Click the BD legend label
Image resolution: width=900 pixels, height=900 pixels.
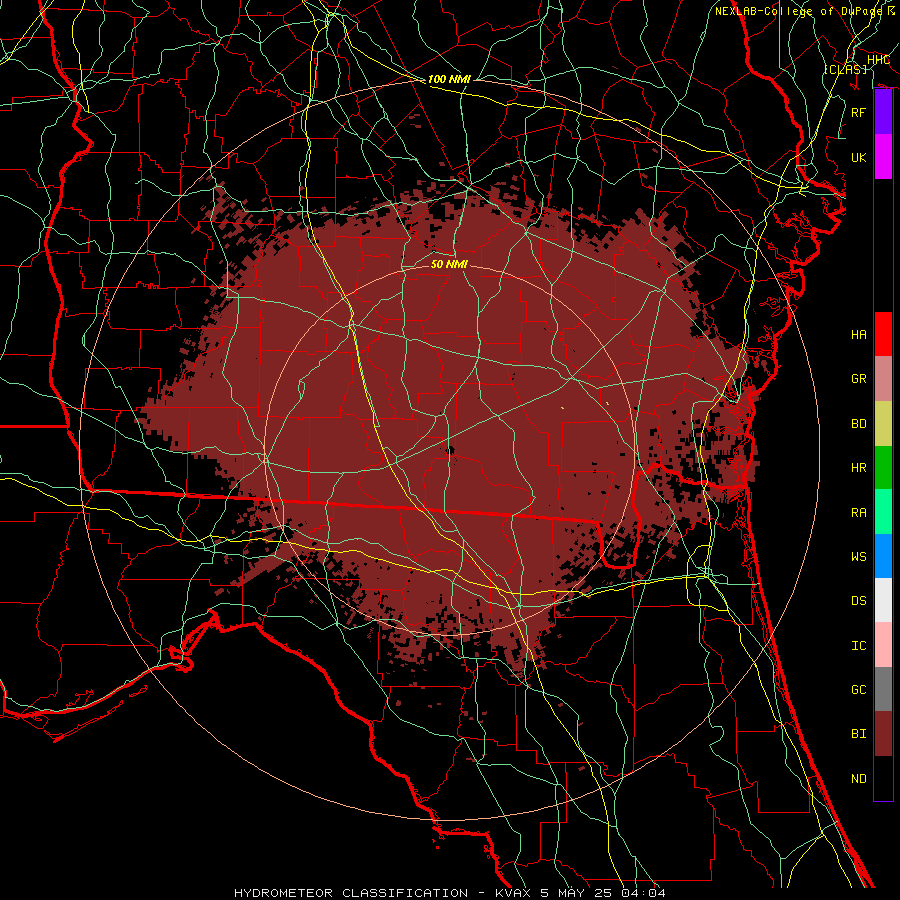pyautogui.click(x=859, y=424)
